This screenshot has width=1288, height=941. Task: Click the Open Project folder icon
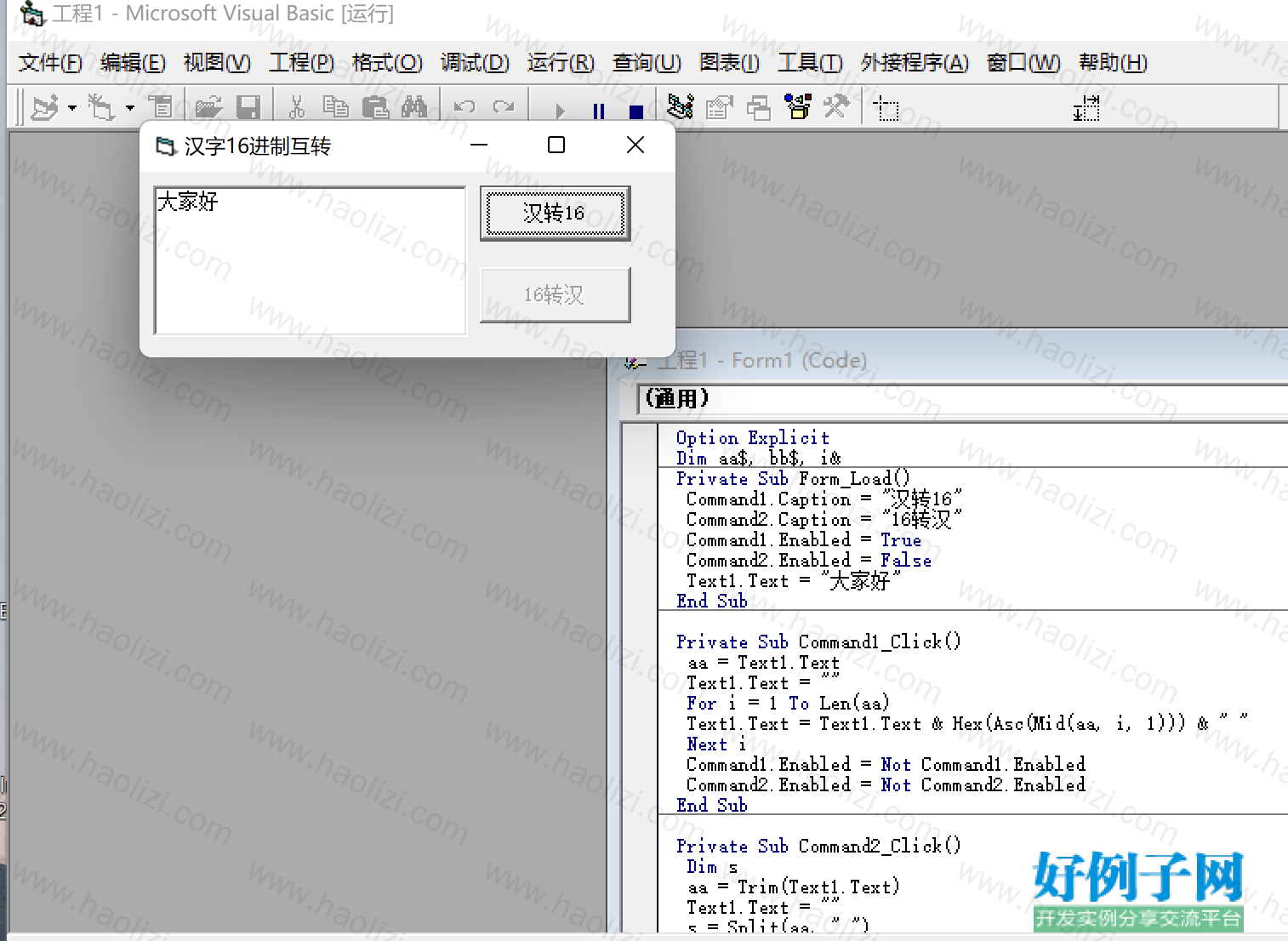click(208, 108)
